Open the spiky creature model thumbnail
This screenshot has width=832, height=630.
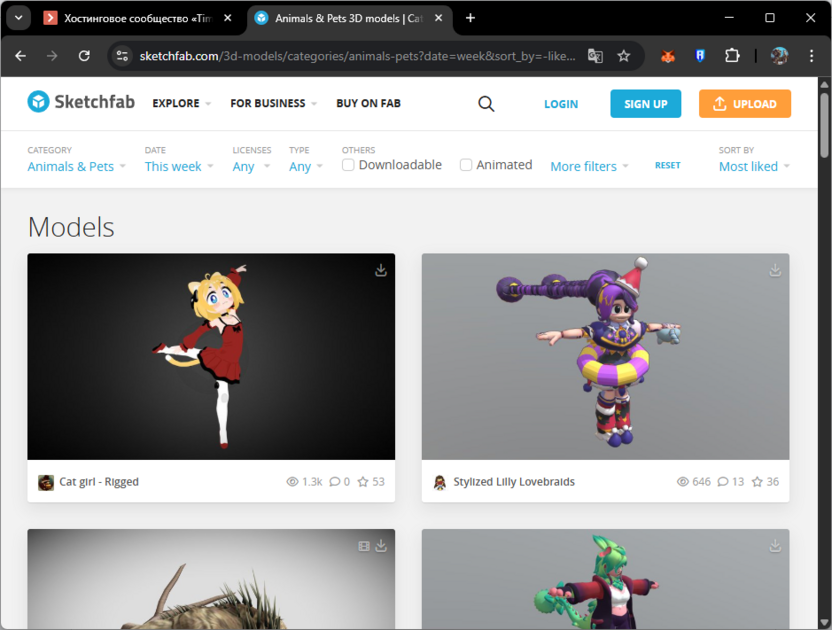[211, 579]
